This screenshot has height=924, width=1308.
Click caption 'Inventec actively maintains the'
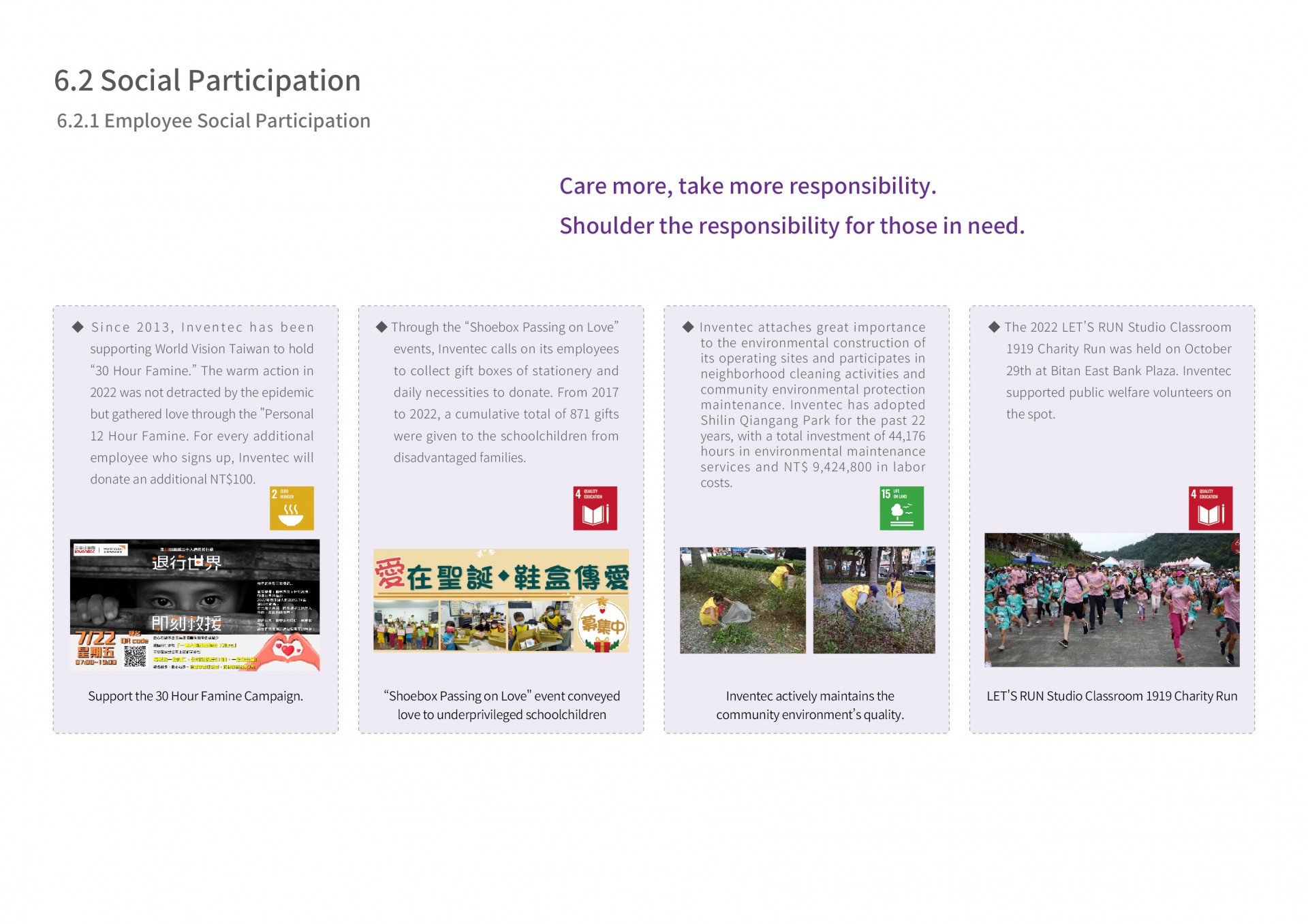tap(810, 696)
